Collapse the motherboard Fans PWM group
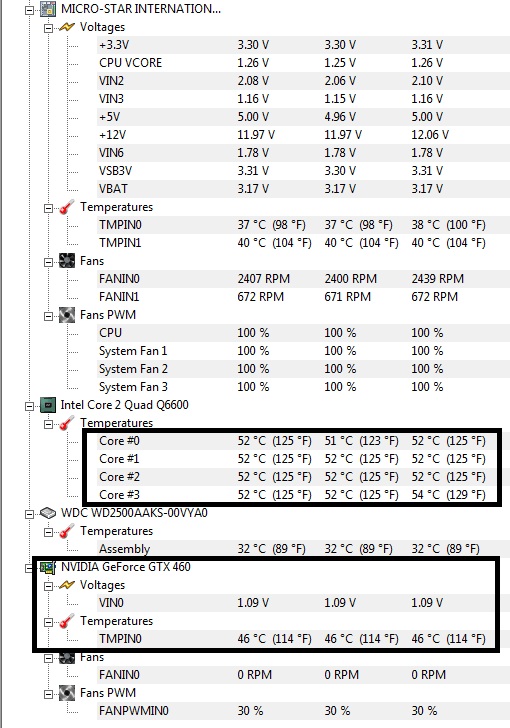This screenshot has width=510, height=728. 48,316
